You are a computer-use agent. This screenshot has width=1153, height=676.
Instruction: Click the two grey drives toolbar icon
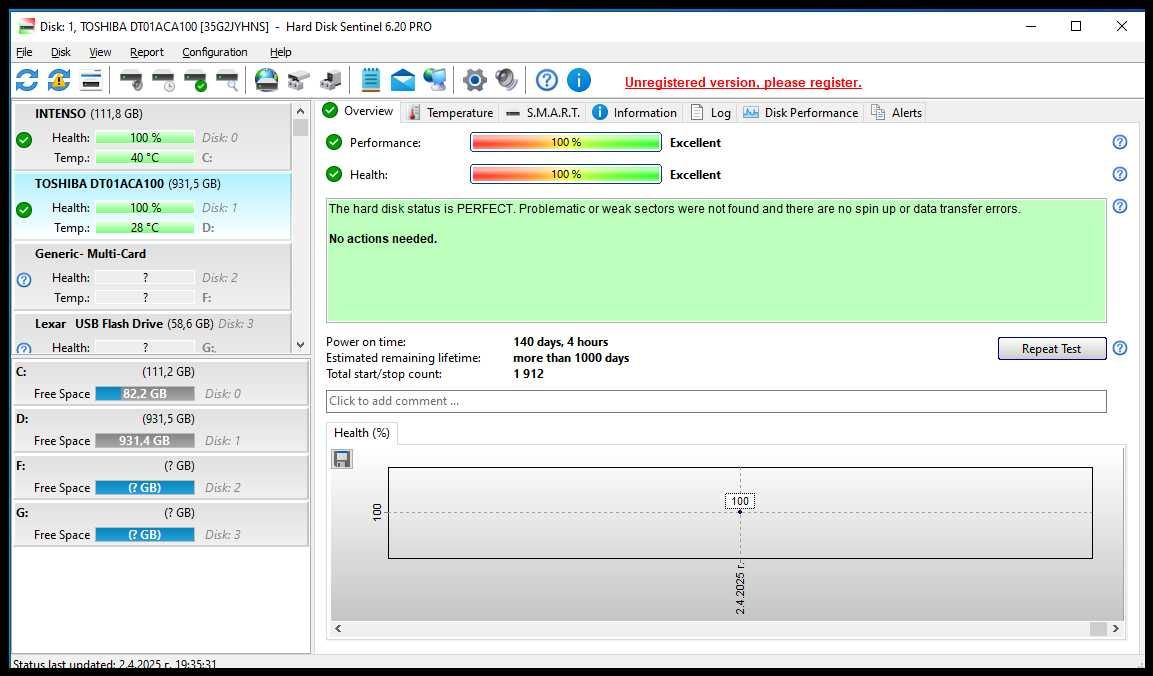click(299, 79)
